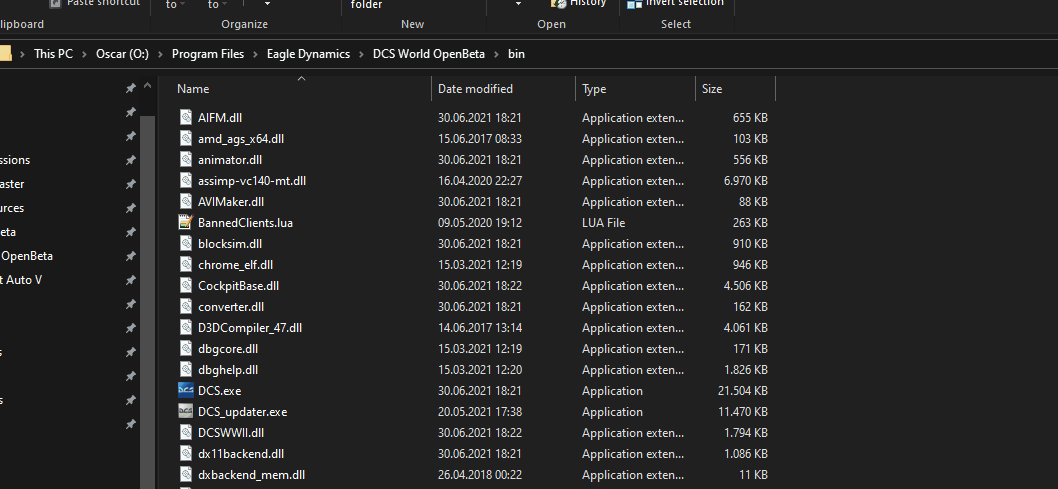Navigate to DCS World OpenBeta in breadcrumb
Screen dimensions: 1058x489
click(x=428, y=54)
